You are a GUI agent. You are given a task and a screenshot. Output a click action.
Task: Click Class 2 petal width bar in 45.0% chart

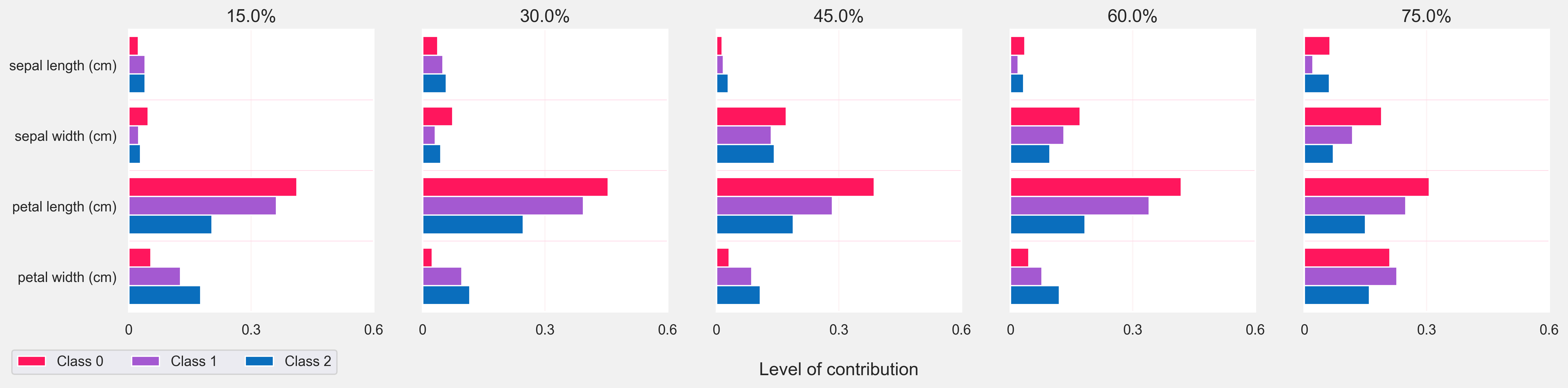pyautogui.click(x=738, y=295)
